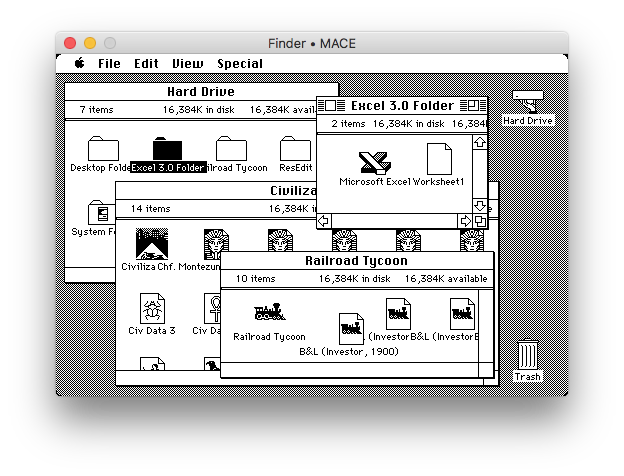Click the Trash can icon
The image size is (624, 476).
tap(528, 354)
